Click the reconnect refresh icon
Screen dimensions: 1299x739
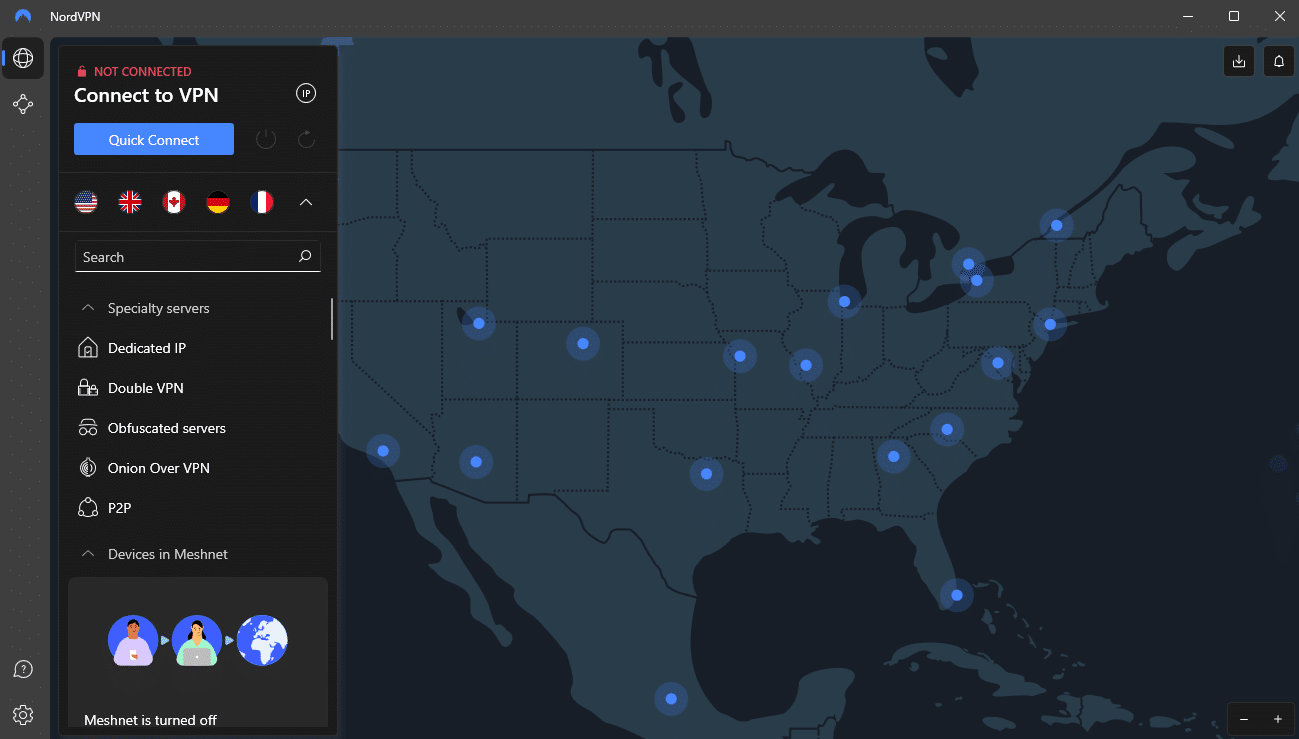pos(306,139)
